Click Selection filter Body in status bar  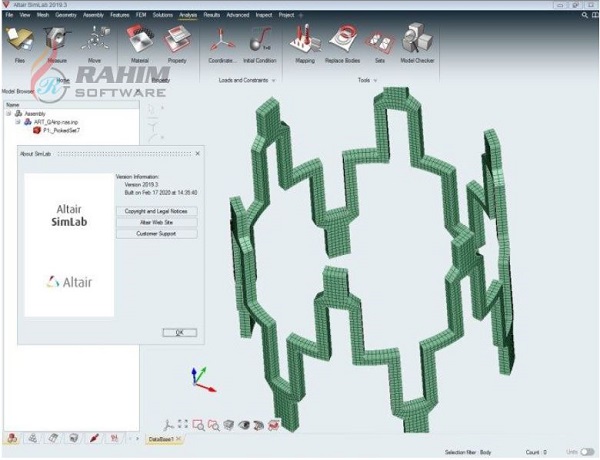468,452
